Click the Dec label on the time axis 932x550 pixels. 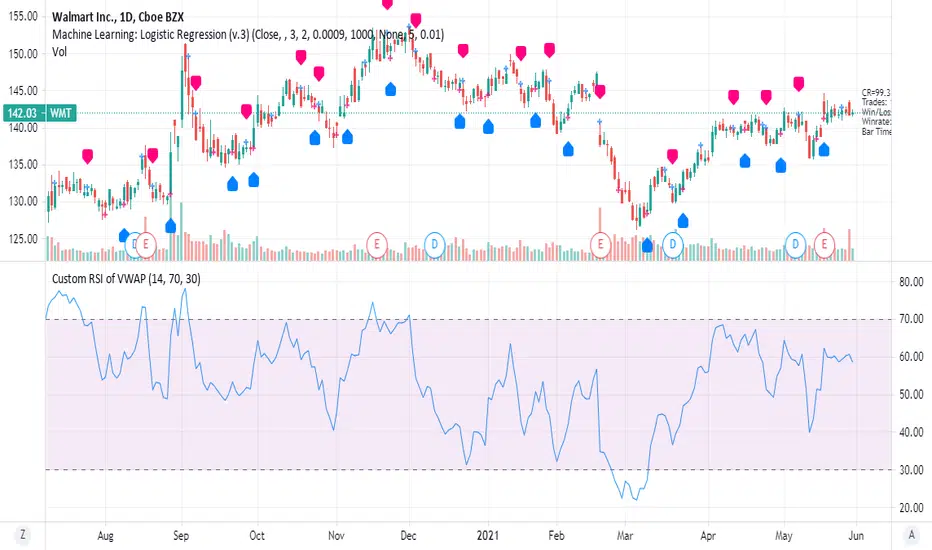408,536
